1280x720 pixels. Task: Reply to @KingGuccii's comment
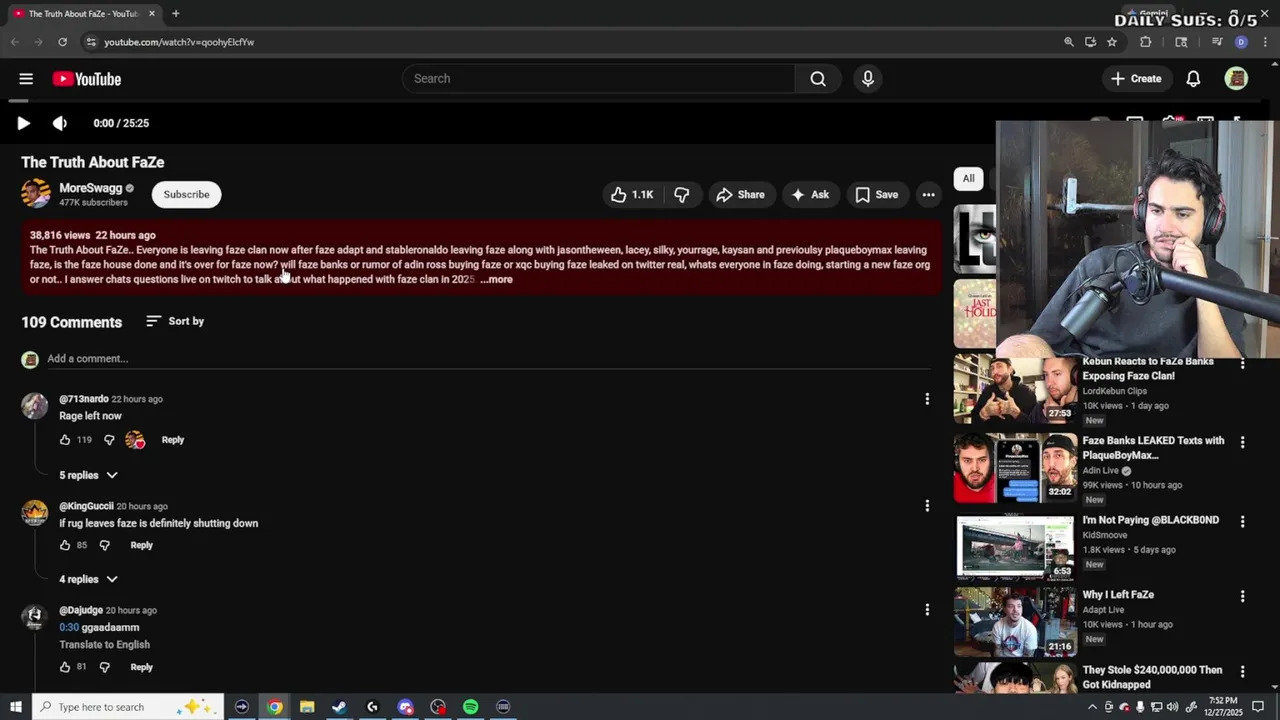142,546
